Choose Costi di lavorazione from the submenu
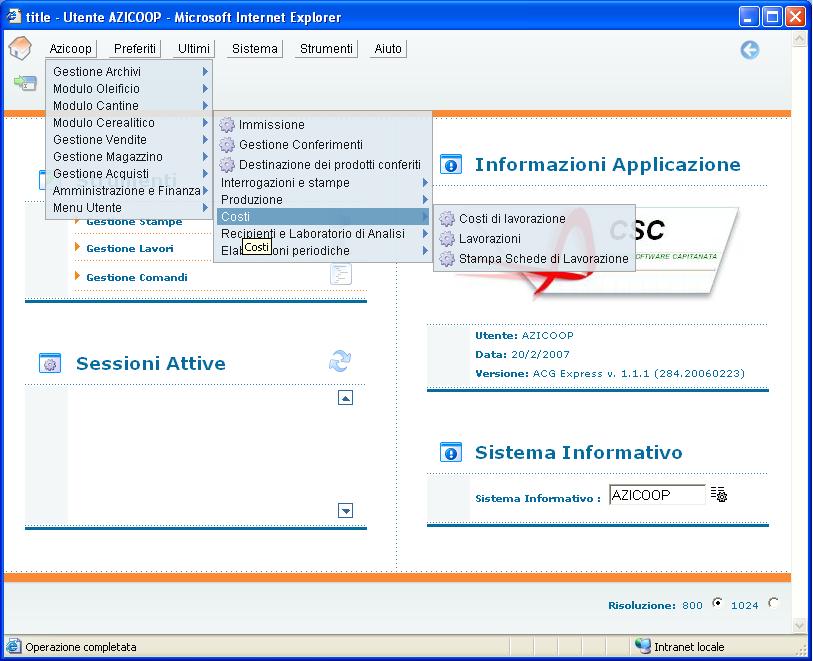The width and height of the screenshot is (813, 661). pos(534,219)
